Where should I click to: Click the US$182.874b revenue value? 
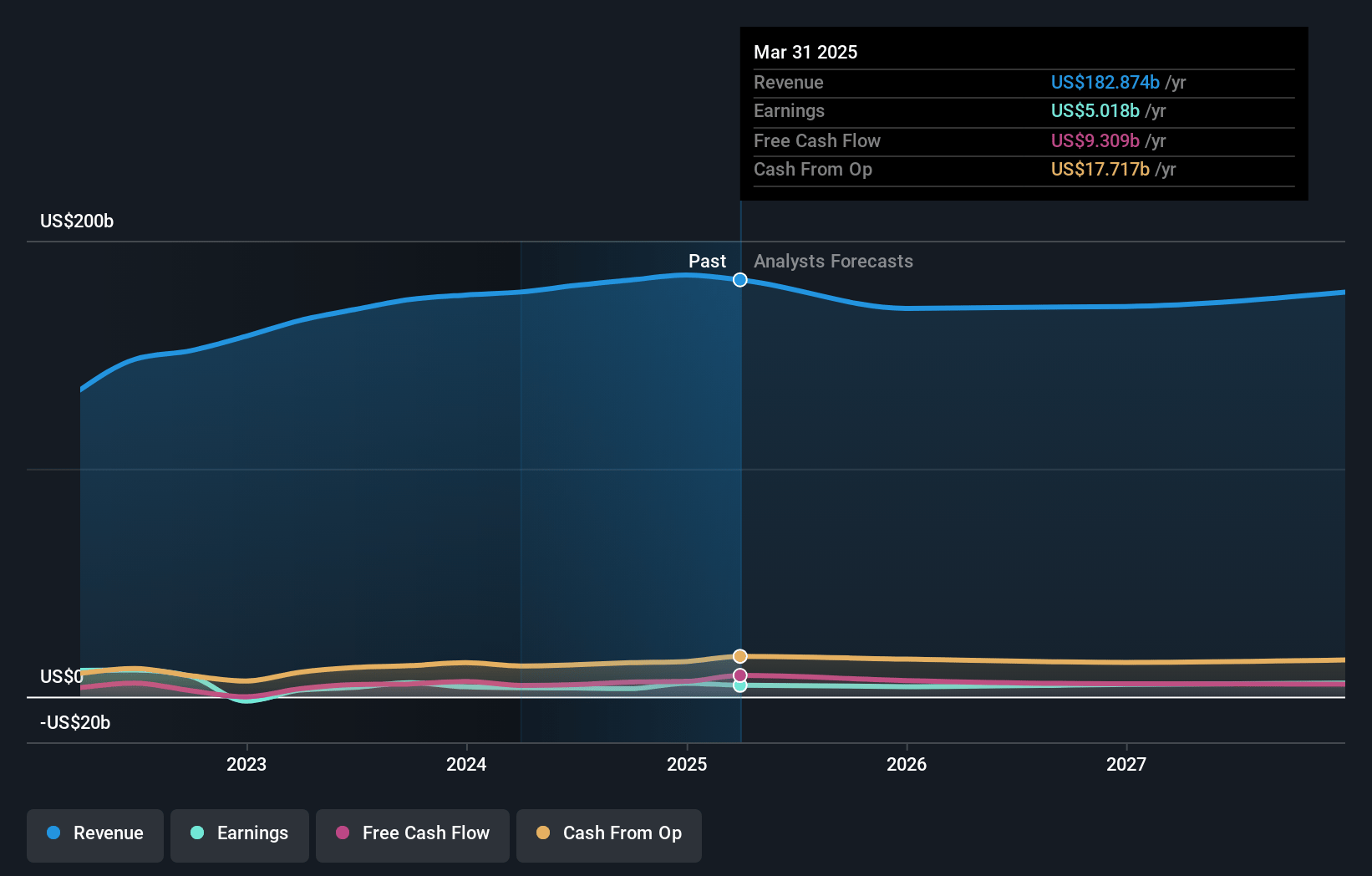point(1105,82)
